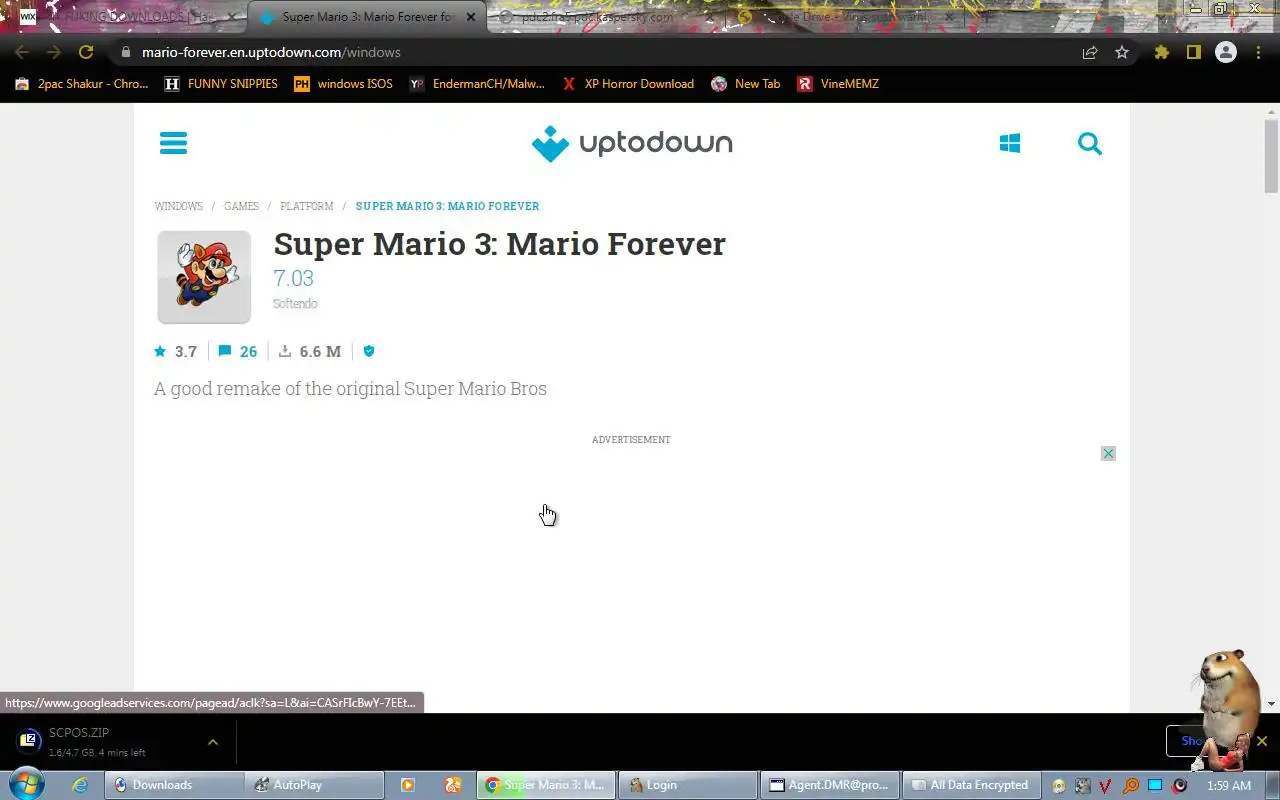The width and height of the screenshot is (1280, 800).
Task: Toggle the Chrome side panel icon
Action: tap(1194, 52)
